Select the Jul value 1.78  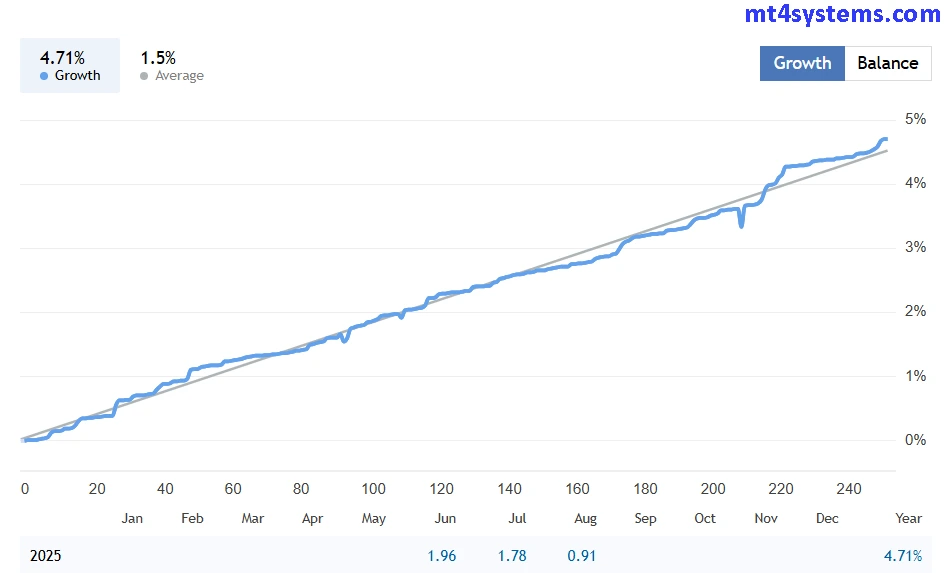(x=511, y=556)
